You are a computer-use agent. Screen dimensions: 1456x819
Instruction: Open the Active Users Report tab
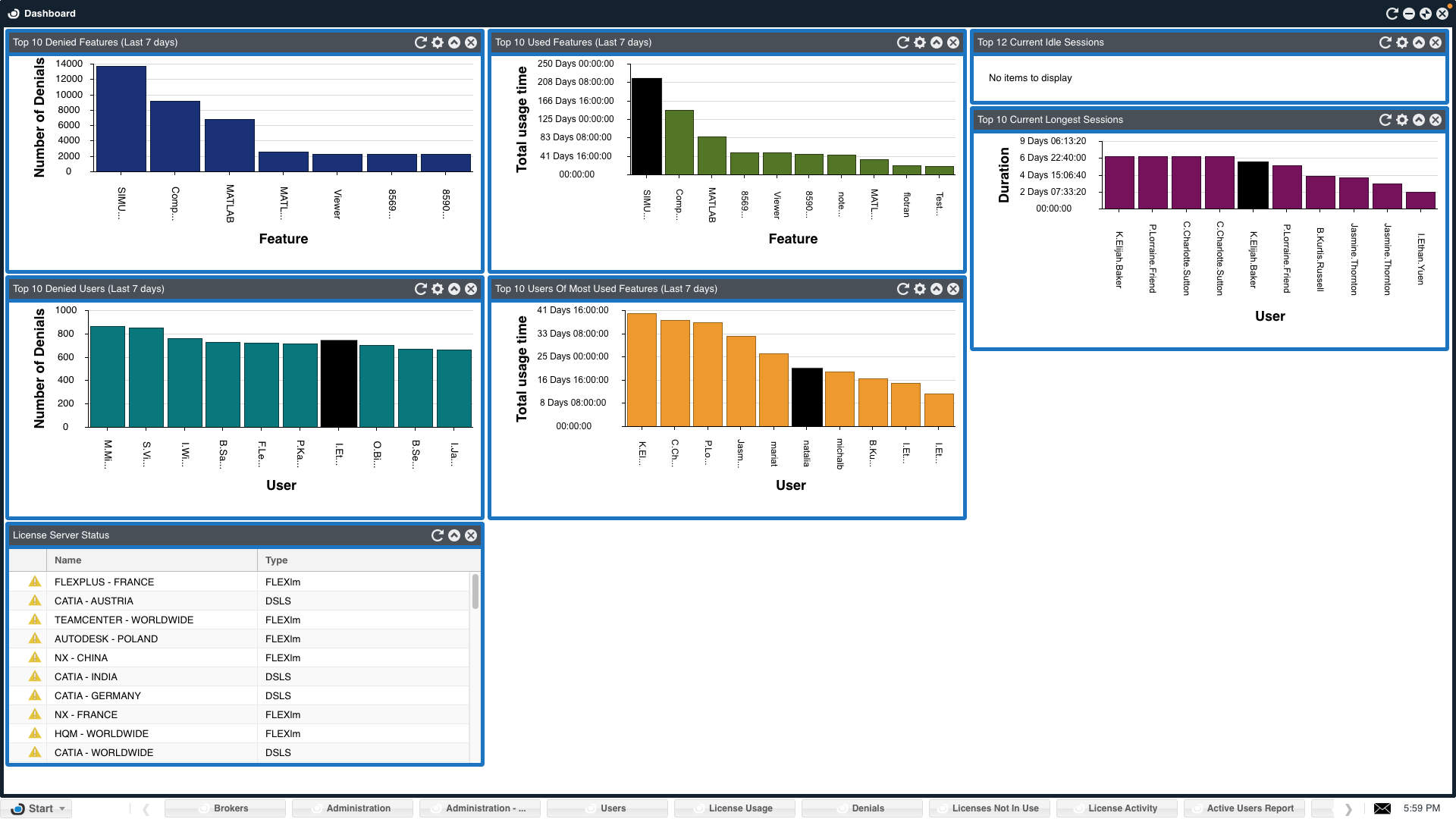pyautogui.click(x=1249, y=808)
